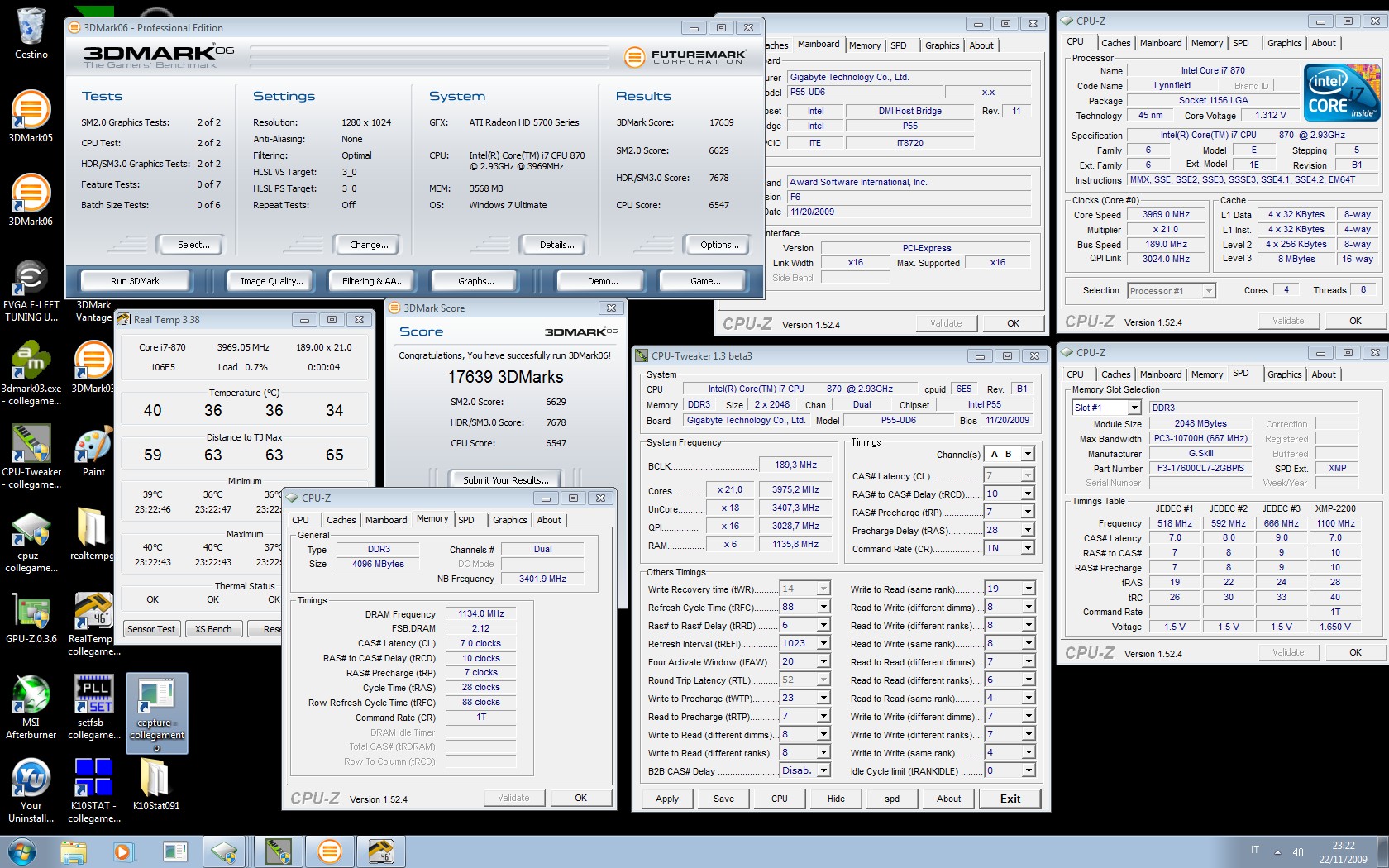The width and height of the screenshot is (1389, 868).
Task: Open the B2B CAS# Delay dropdown
Action: 823,770
